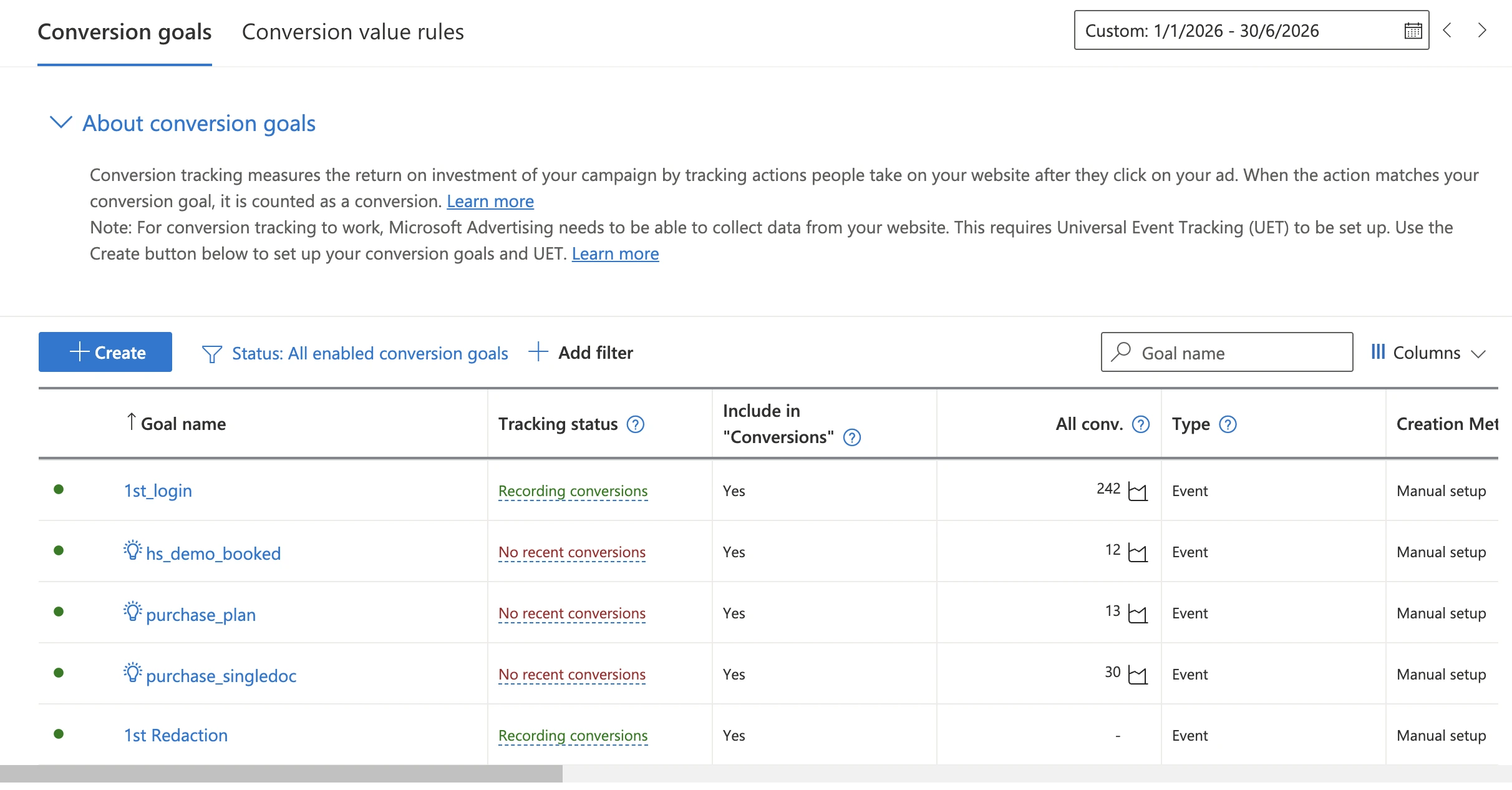Open Tracking status help icon

tap(636, 424)
